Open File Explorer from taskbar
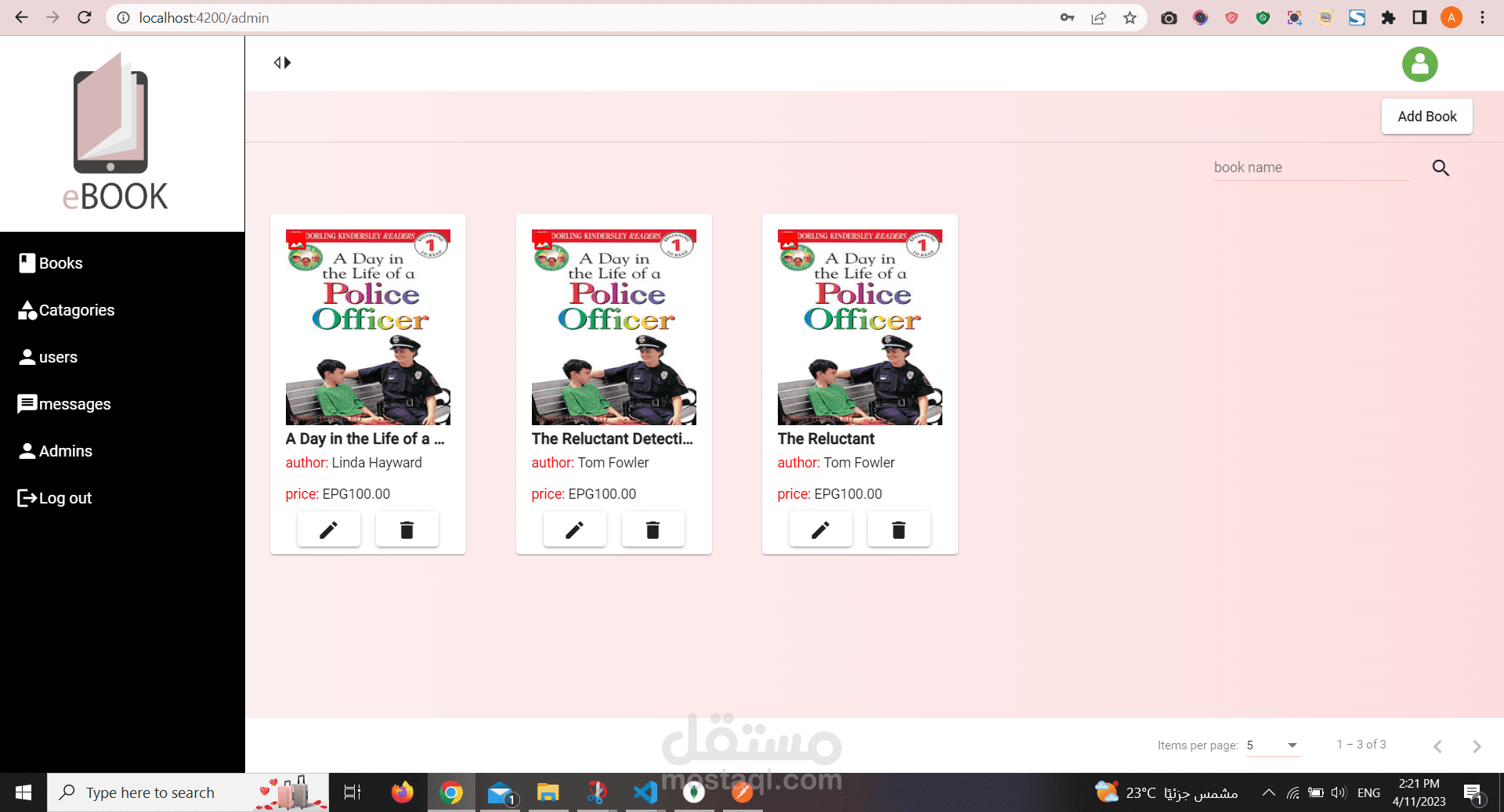 548,792
